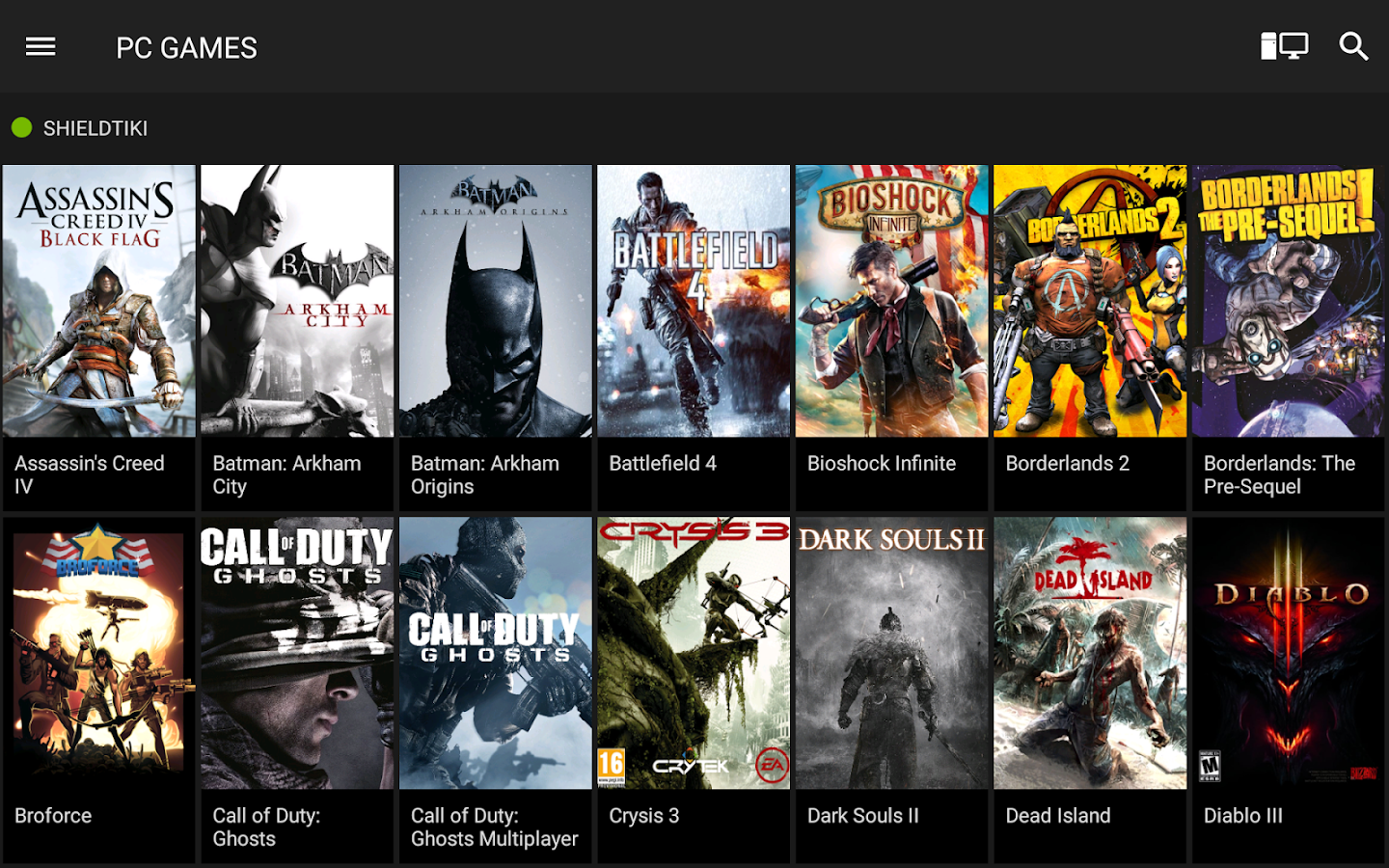Open Dead Island cover art
The image size is (1389, 868).
[x=1090, y=653]
